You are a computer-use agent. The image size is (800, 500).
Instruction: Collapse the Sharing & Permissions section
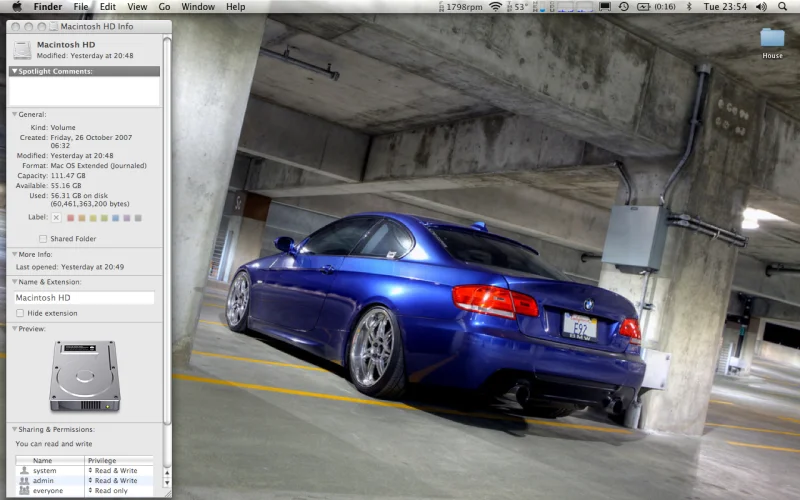click(x=14, y=430)
